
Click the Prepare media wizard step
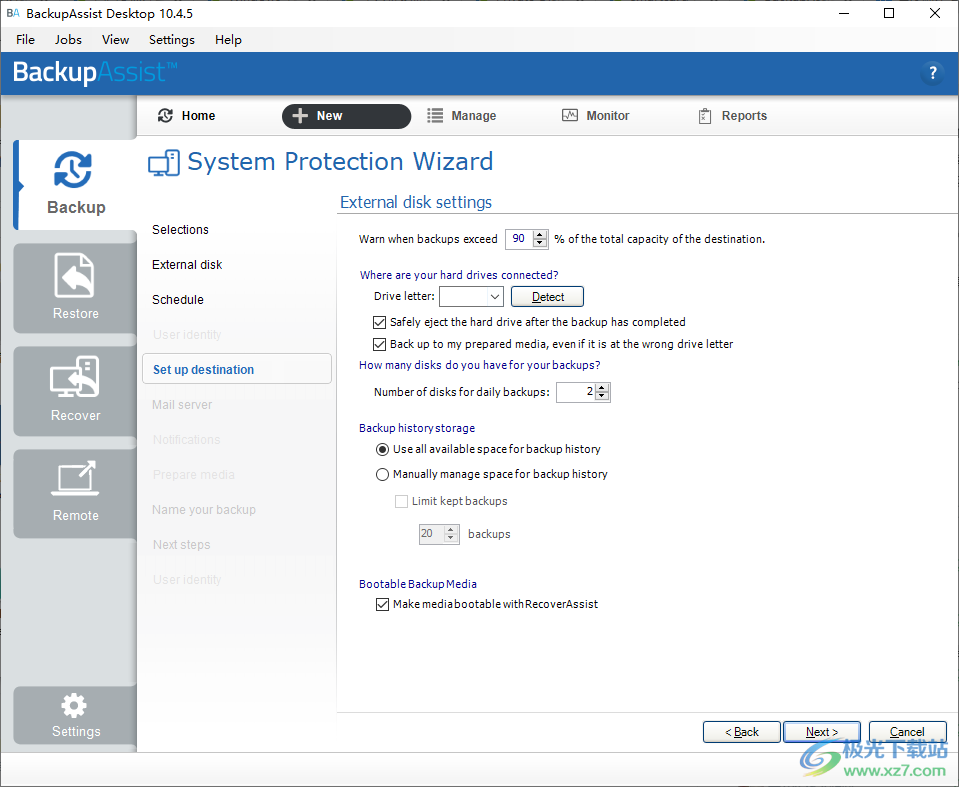point(194,475)
